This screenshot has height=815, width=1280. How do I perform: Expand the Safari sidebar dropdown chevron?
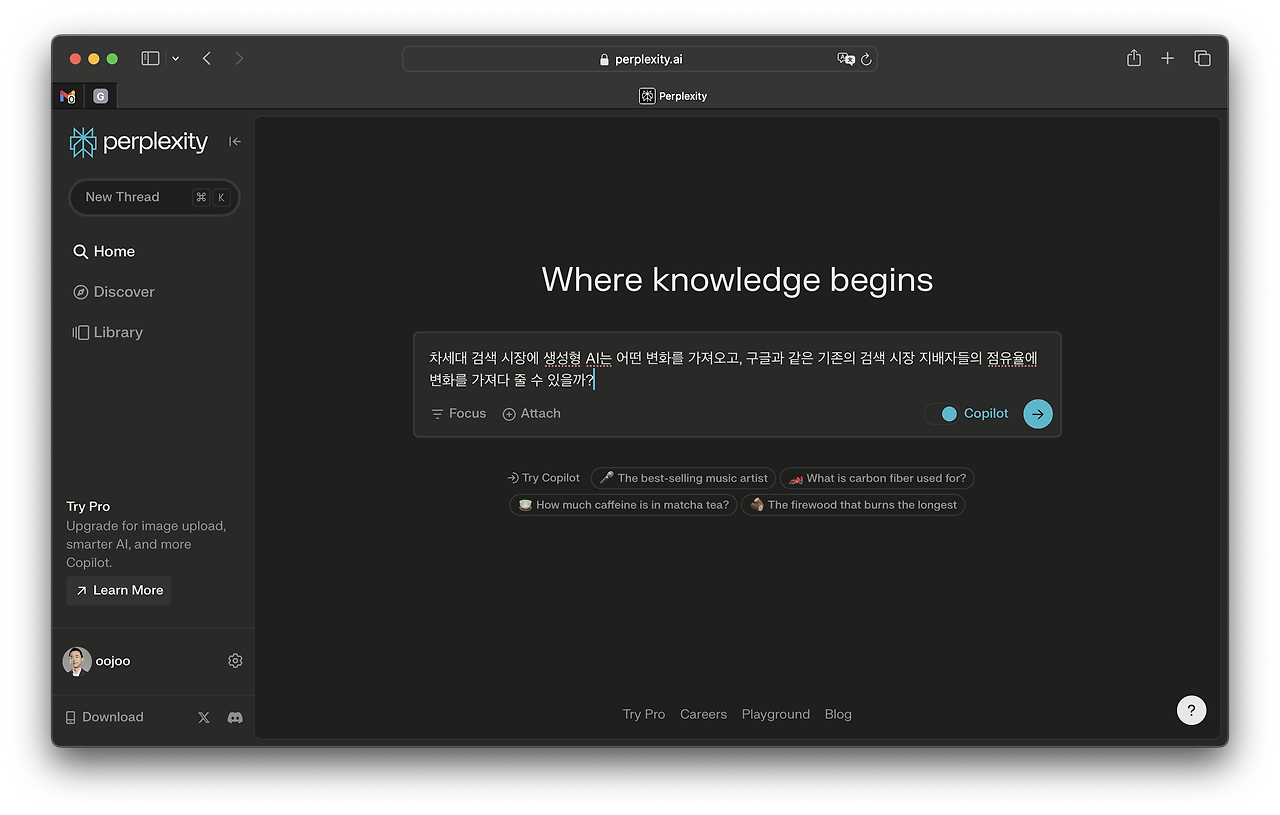176,59
